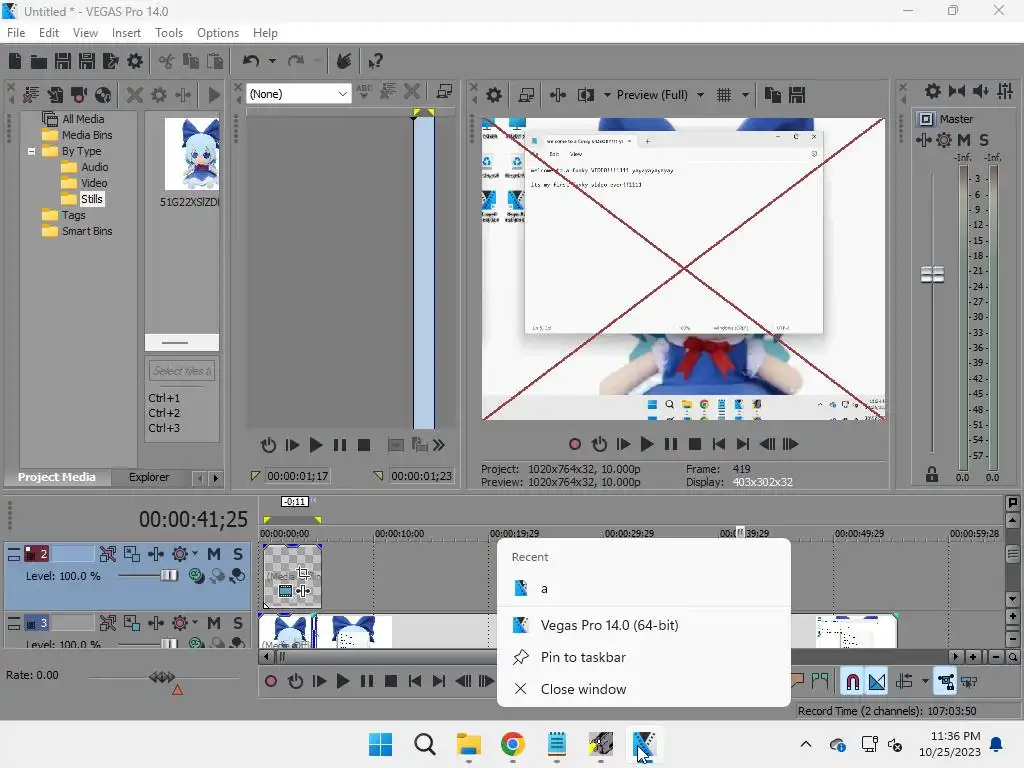Open Video Preview properties gear icon
Viewport: 1024px width, 768px height.
[x=494, y=95]
